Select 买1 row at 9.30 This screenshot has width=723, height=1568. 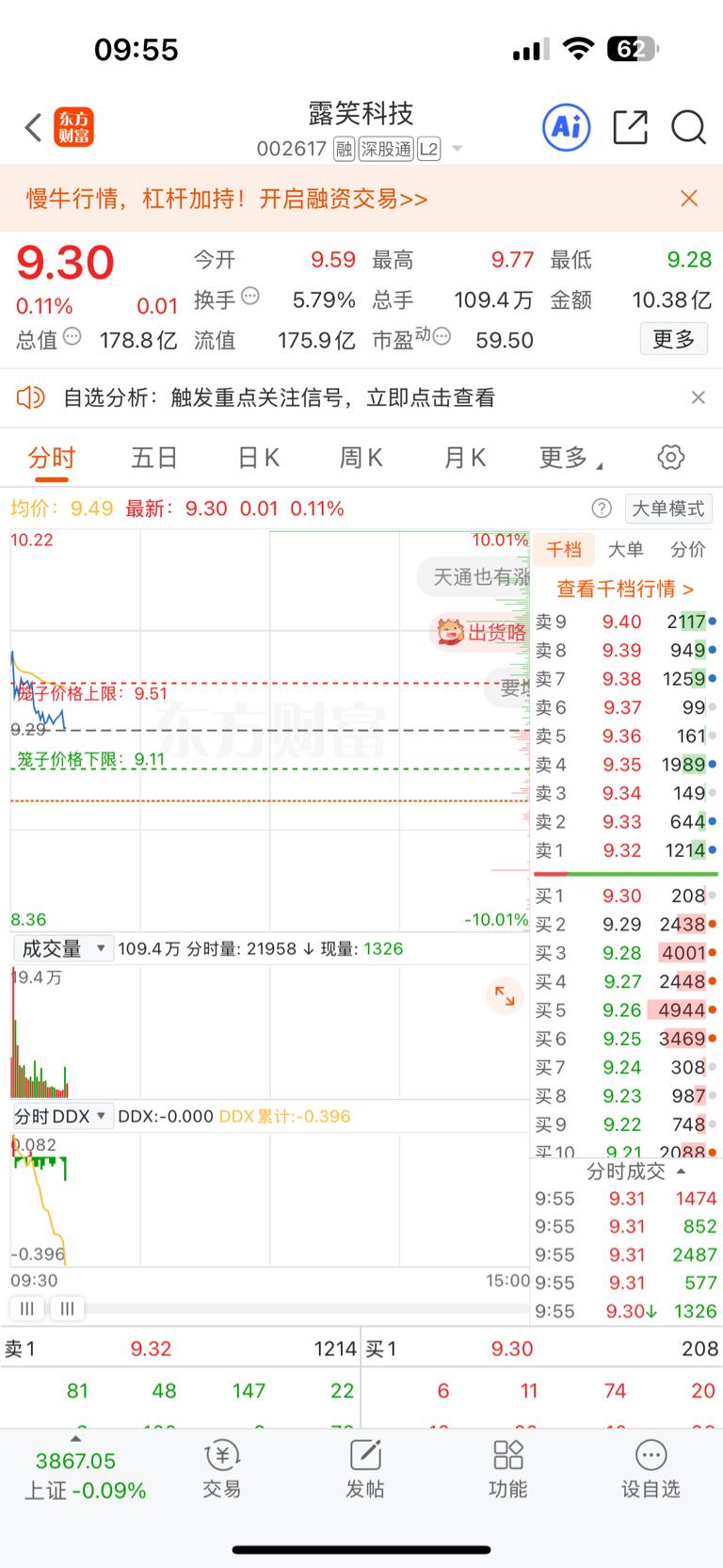coord(626,896)
